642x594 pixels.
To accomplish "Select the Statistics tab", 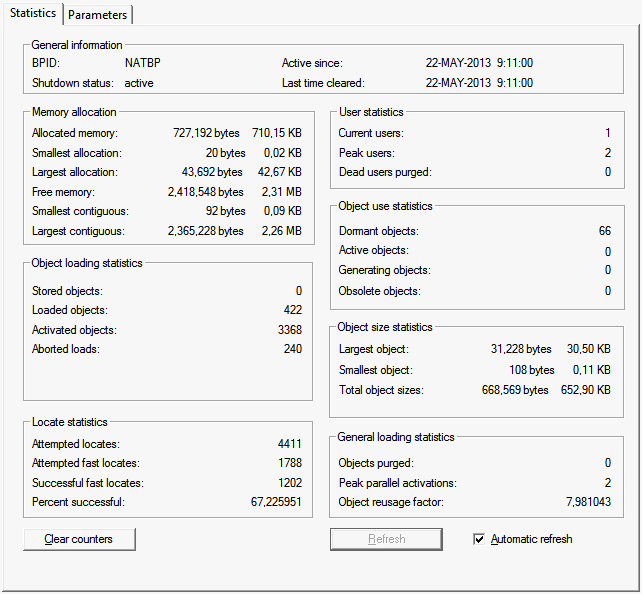I will point(33,14).
